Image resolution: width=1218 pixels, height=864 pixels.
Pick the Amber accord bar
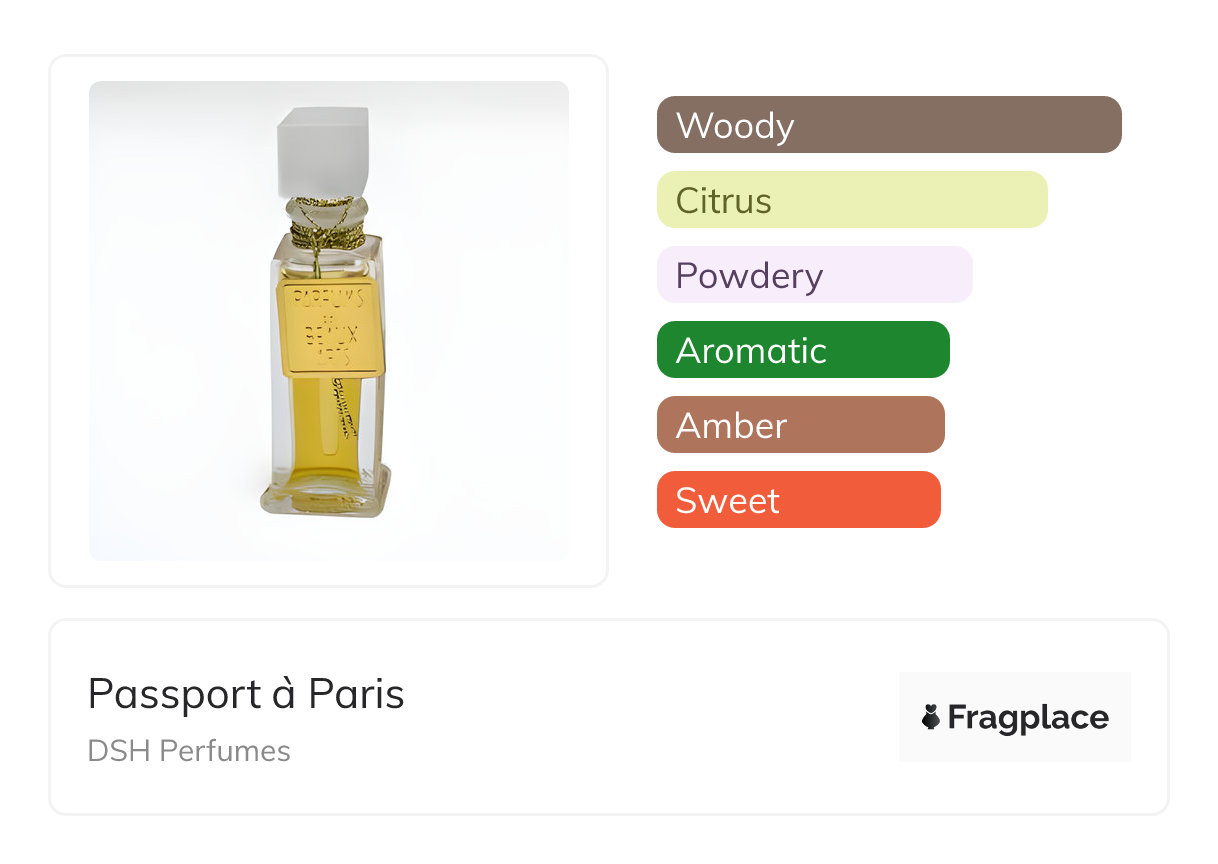tap(800, 425)
